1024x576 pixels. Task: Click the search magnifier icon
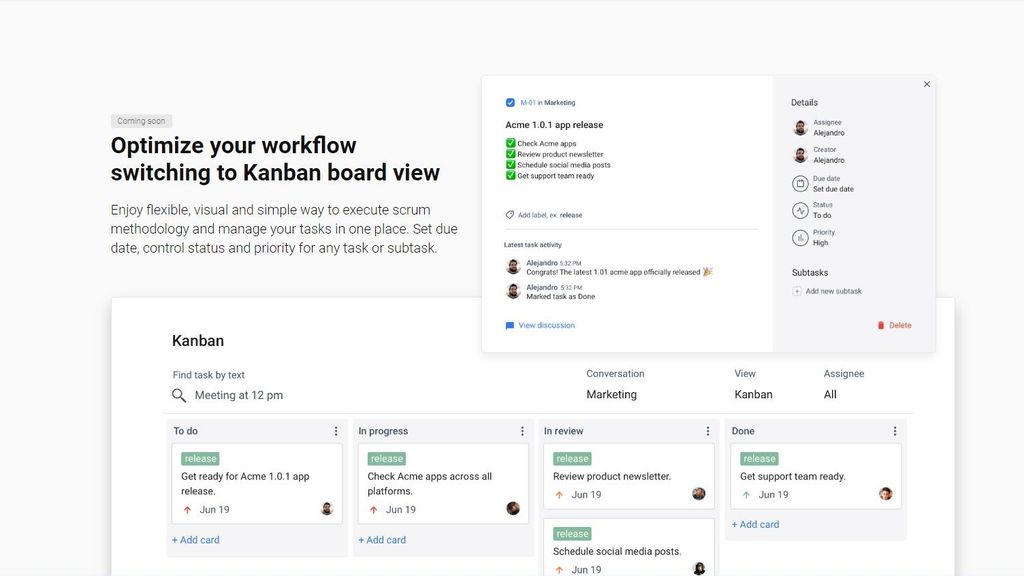tap(179, 395)
